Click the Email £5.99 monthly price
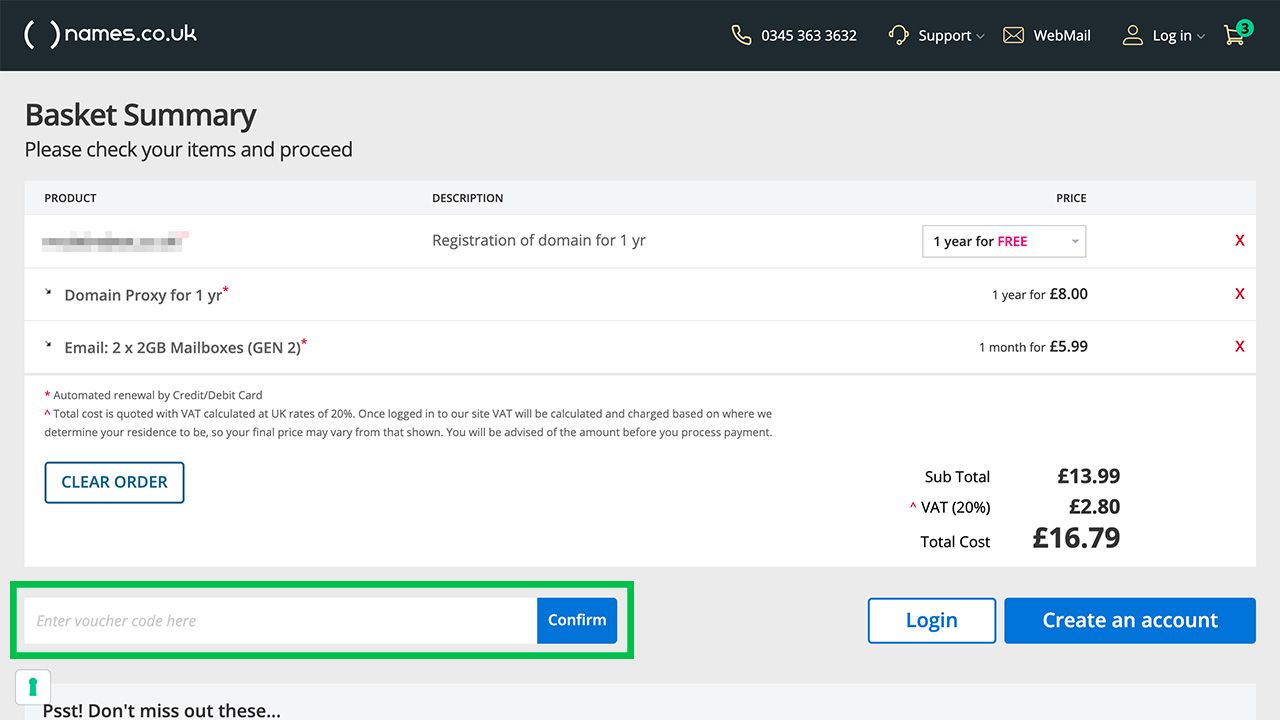1280x720 pixels. point(1068,346)
